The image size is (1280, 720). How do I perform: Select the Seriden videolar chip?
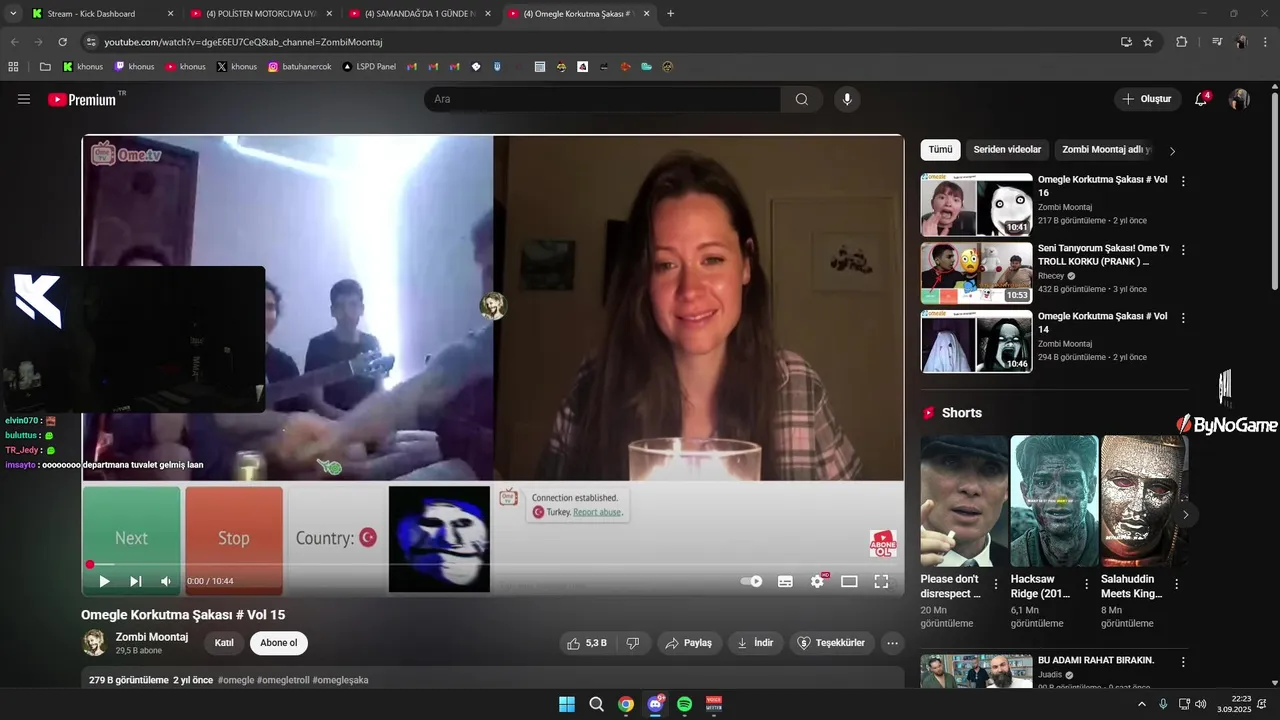click(1007, 150)
